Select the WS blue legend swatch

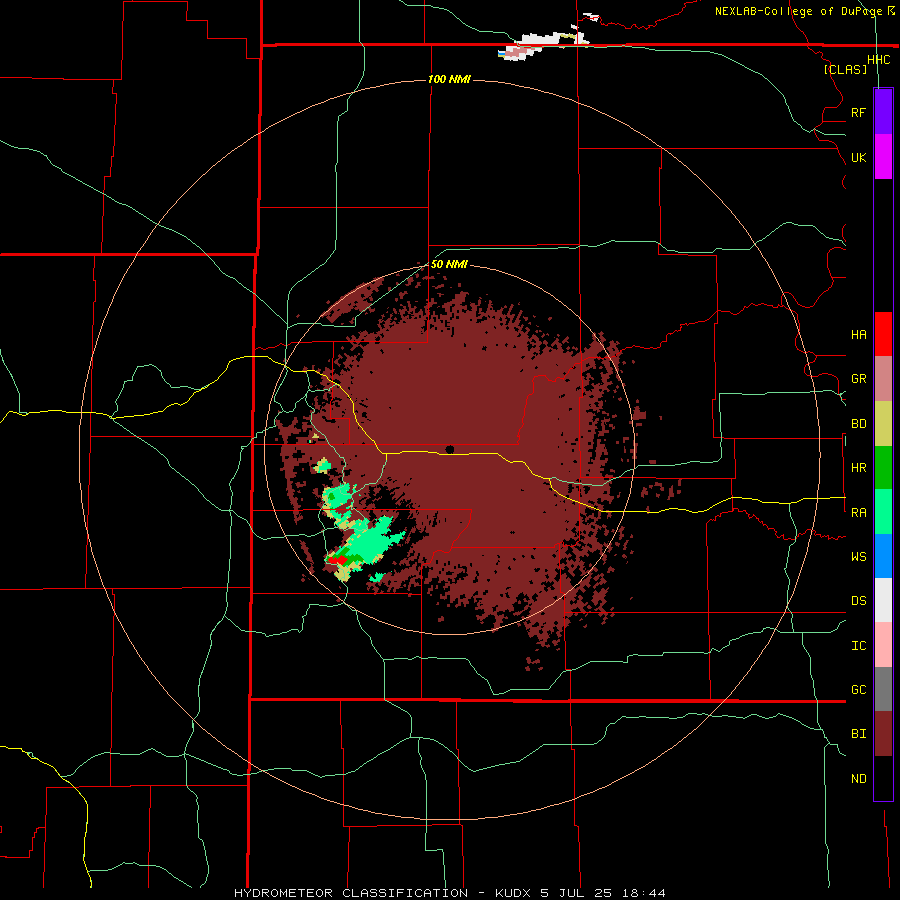tap(883, 556)
